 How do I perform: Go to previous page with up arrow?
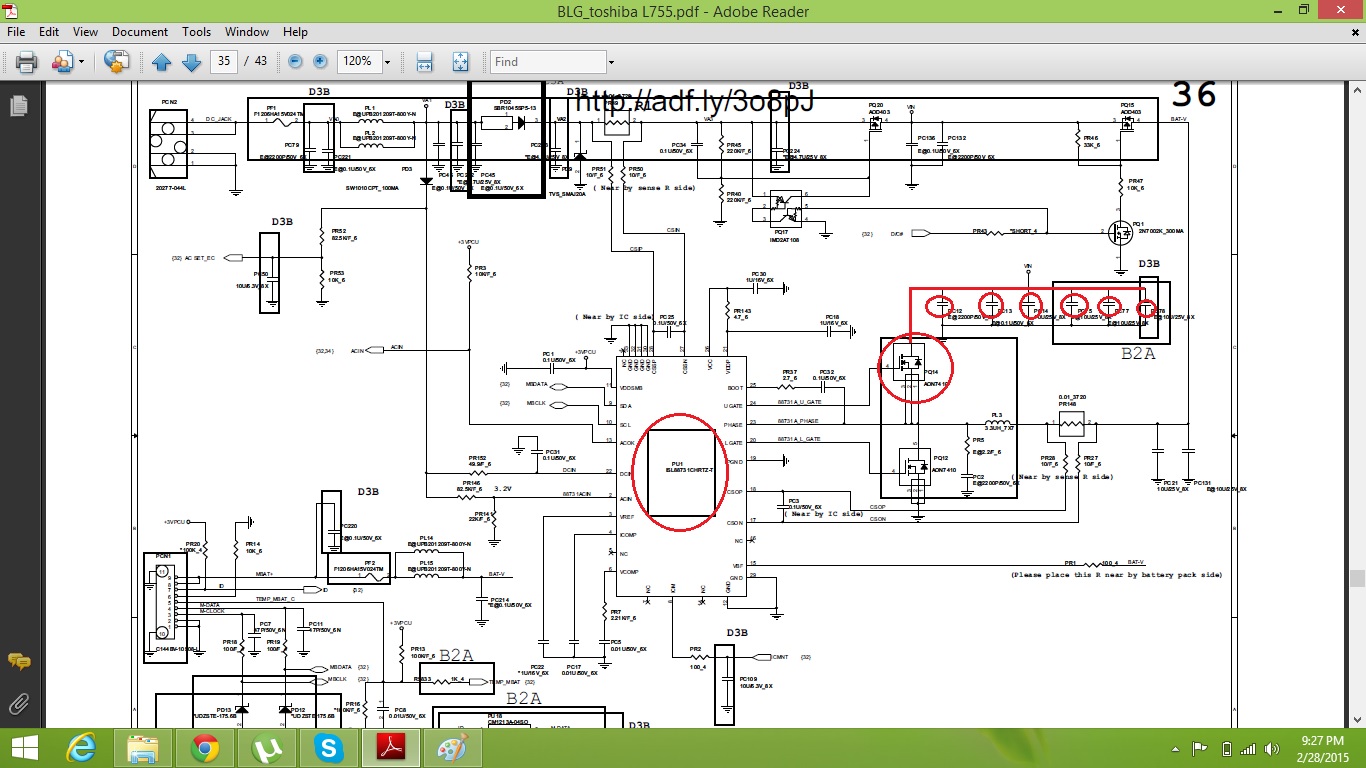pos(162,62)
